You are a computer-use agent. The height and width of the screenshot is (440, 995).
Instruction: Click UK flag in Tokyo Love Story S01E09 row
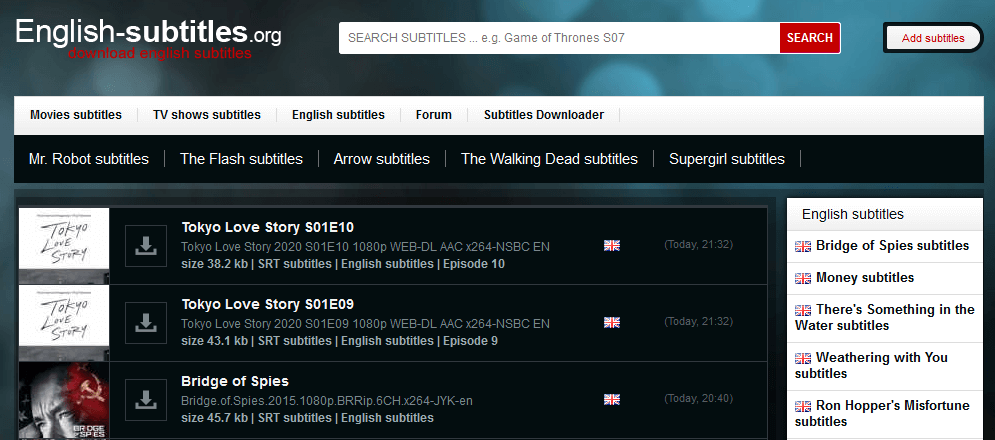point(612,322)
